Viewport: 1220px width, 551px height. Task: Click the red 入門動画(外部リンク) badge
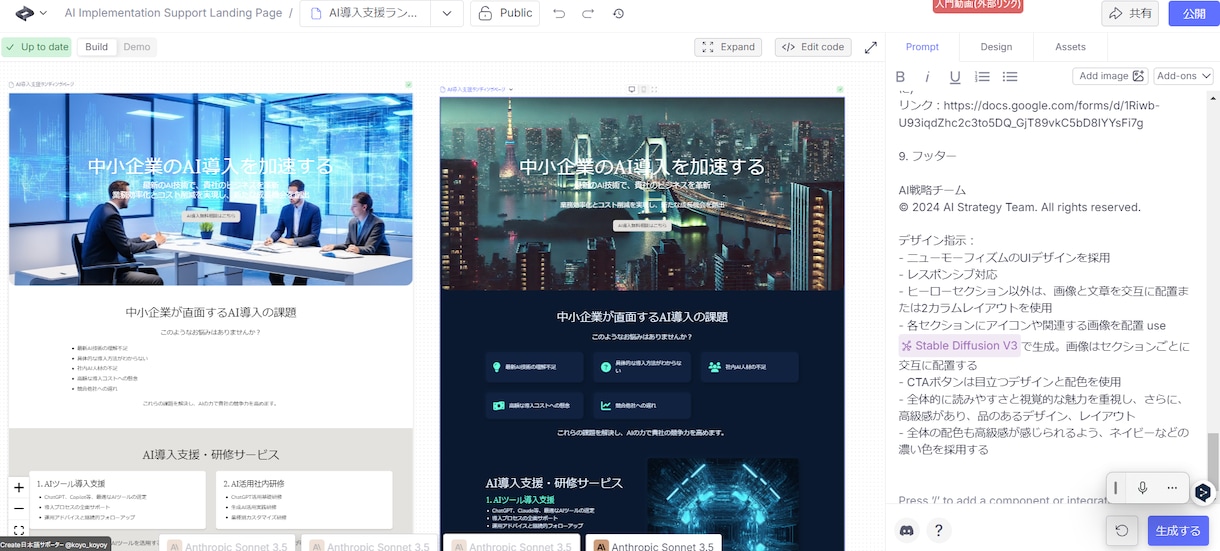coord(978,6)
